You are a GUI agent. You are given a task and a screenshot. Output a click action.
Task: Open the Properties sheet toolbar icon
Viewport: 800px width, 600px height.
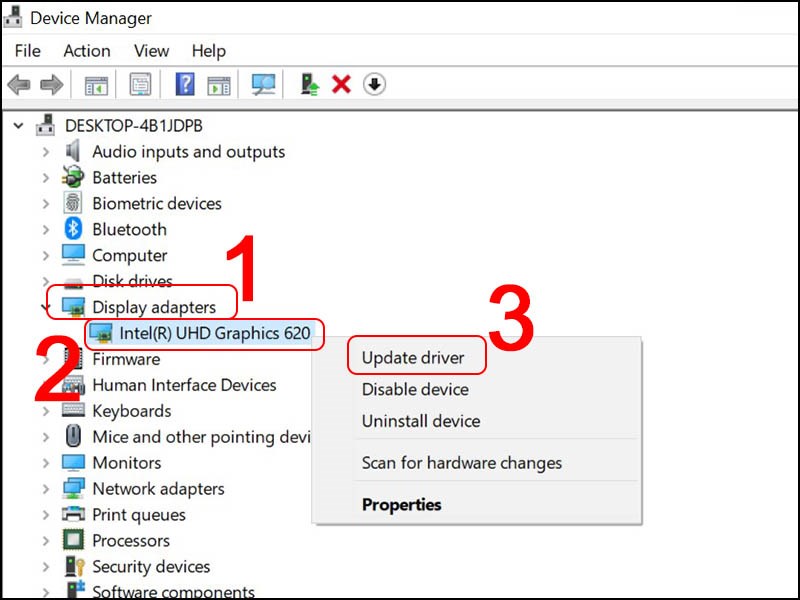tap(140, 84)
